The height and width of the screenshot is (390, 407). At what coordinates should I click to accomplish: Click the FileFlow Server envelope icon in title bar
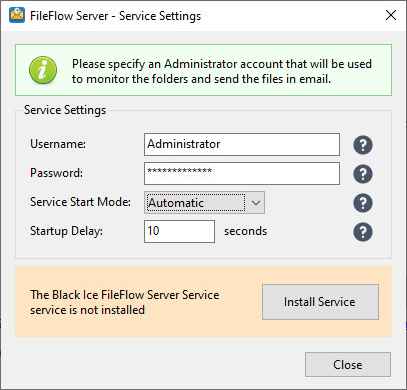click(x=17, y=15)
